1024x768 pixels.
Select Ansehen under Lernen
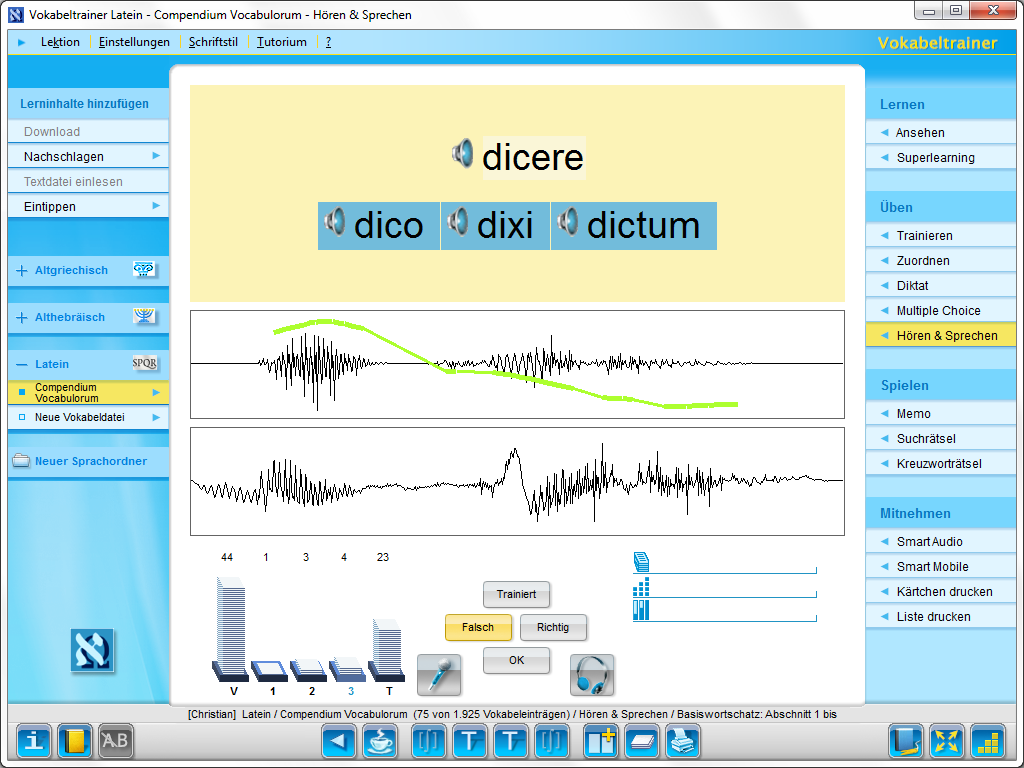click(x=940, y=133)
